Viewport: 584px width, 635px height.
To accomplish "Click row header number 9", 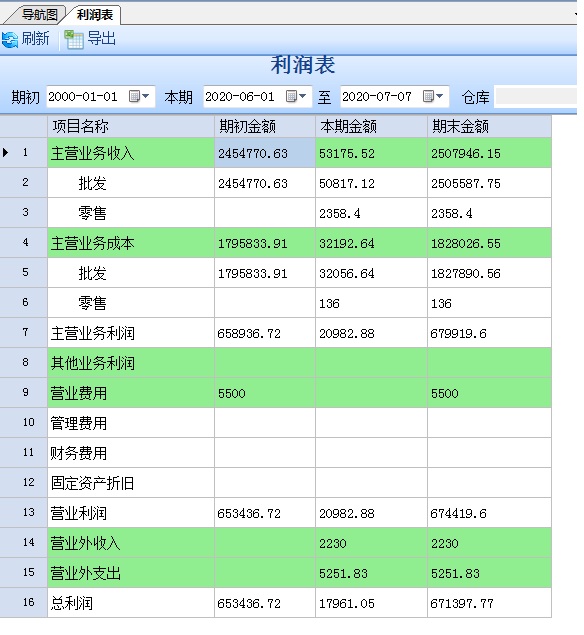I will [26, 392].
